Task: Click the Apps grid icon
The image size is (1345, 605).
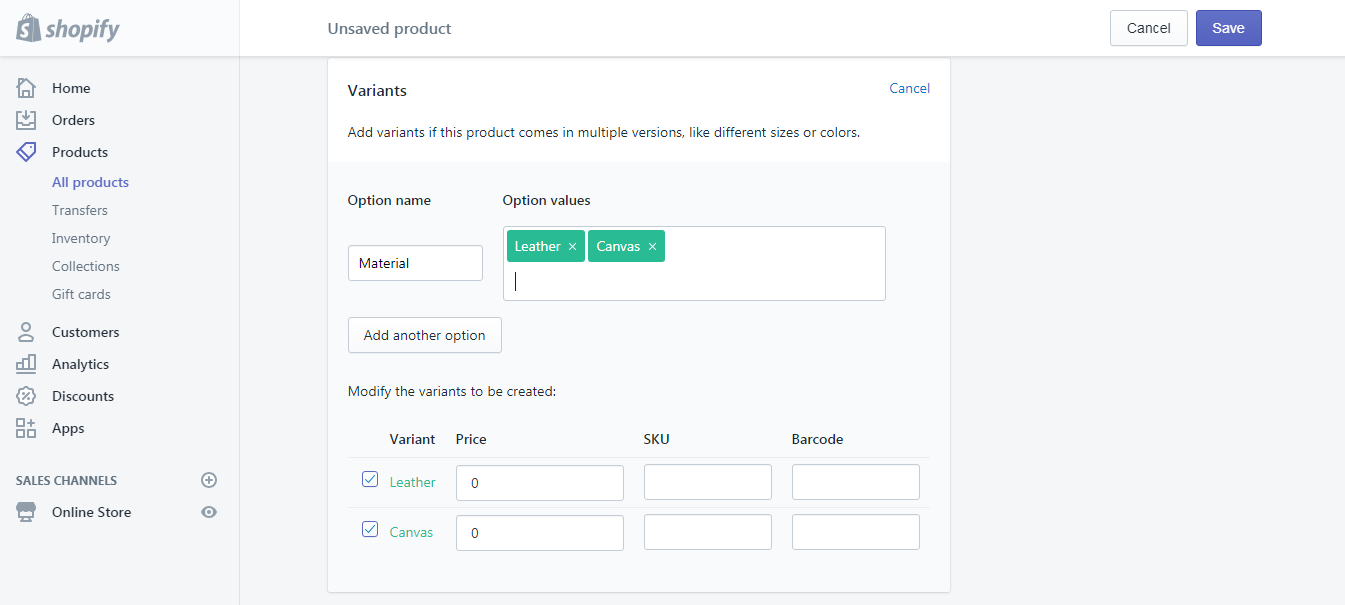Action: pos(26,428)
